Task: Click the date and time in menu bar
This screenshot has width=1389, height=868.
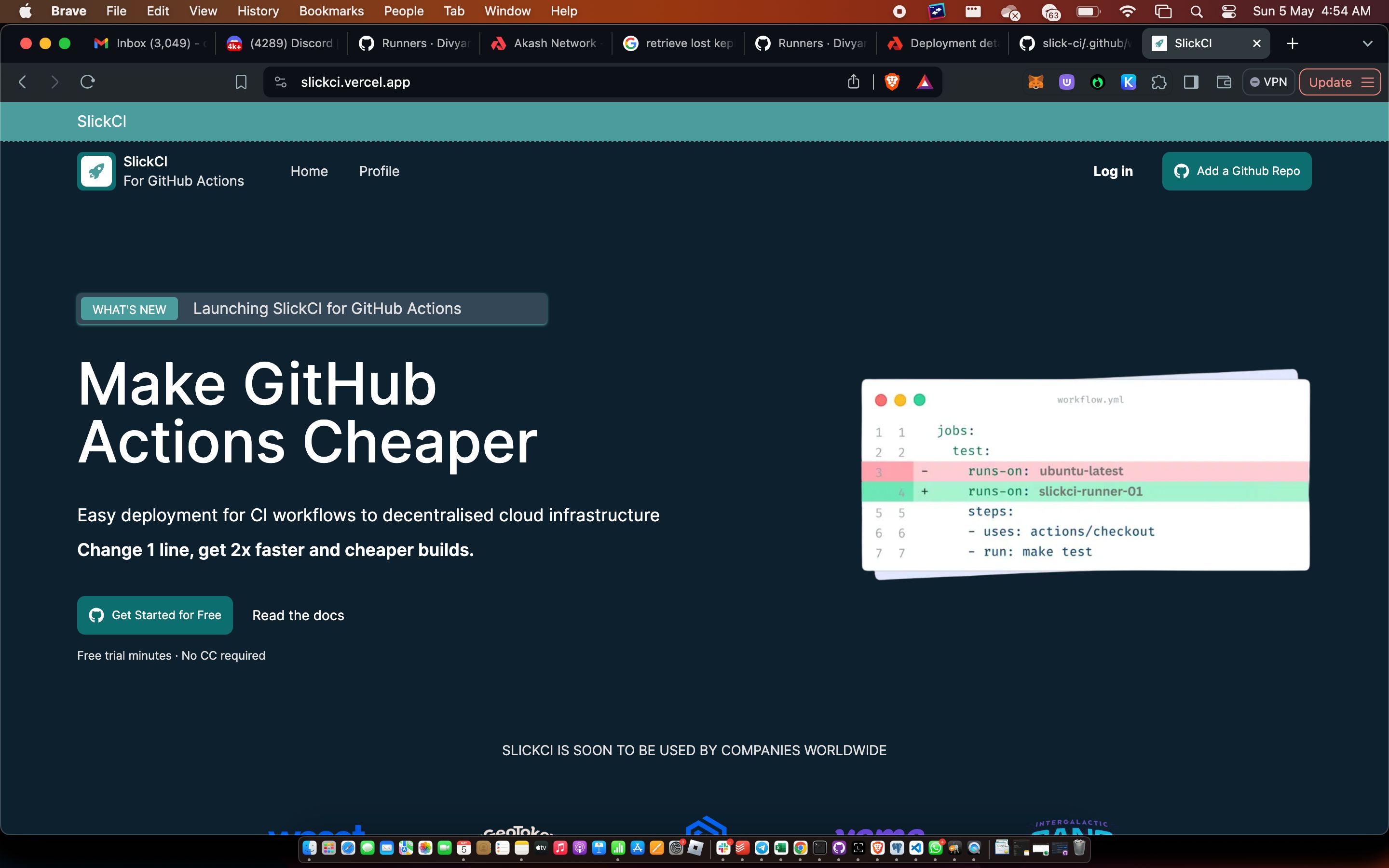Action: pos(1311,11)
